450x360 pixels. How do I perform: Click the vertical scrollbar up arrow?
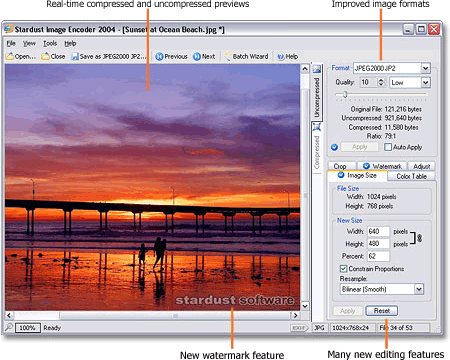(x=305, y=69)
